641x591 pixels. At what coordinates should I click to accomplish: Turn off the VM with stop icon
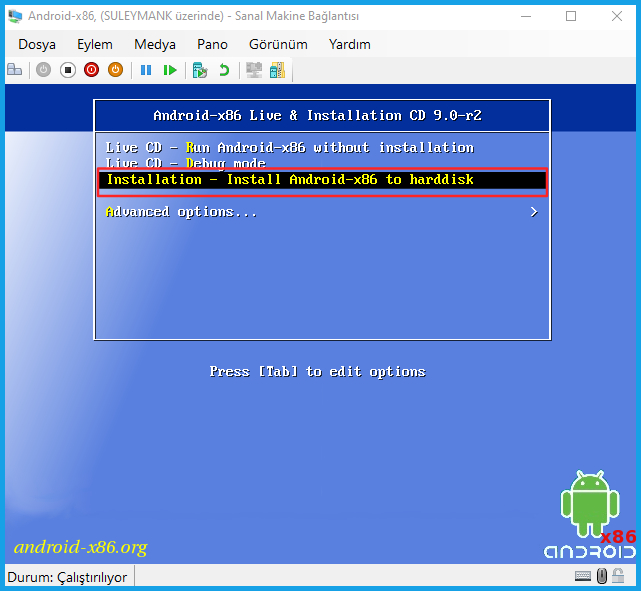[x=67, y=70]
